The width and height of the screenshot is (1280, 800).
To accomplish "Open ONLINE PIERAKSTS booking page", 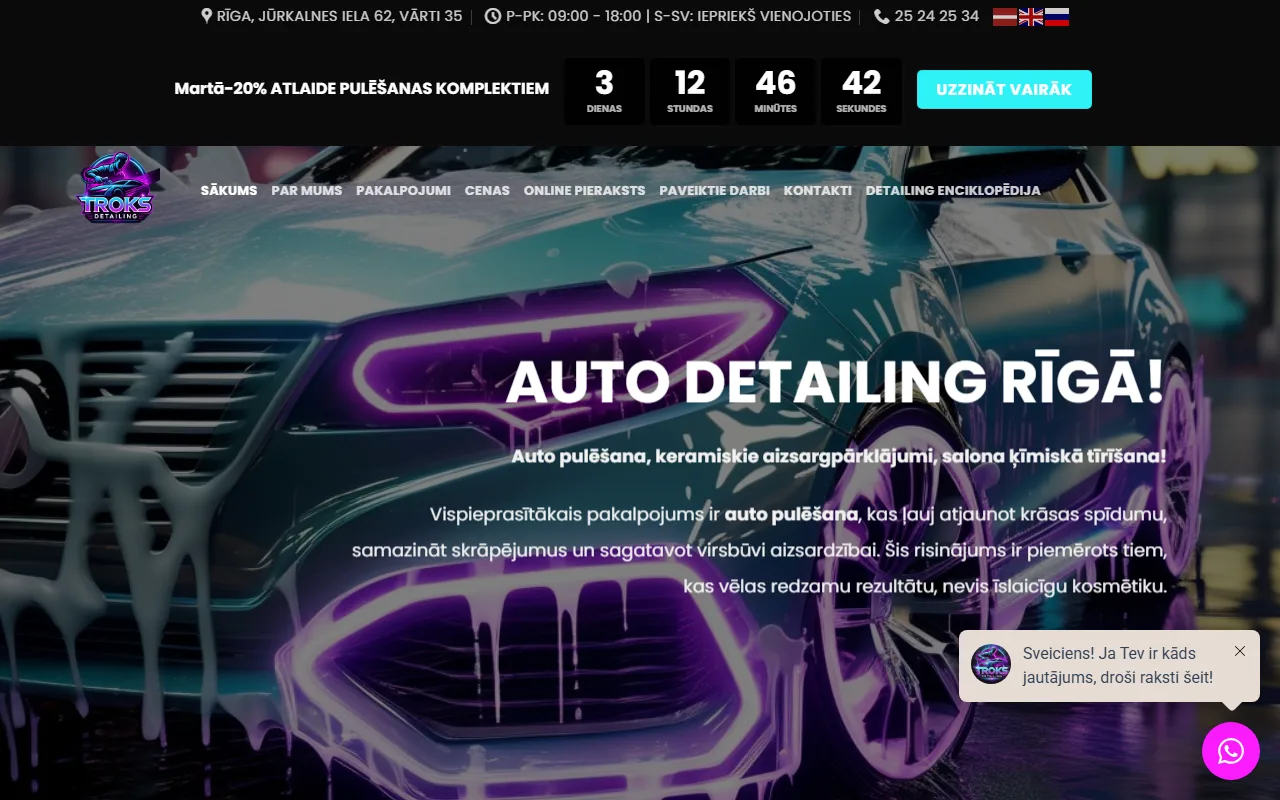I will tap(584, 190).
